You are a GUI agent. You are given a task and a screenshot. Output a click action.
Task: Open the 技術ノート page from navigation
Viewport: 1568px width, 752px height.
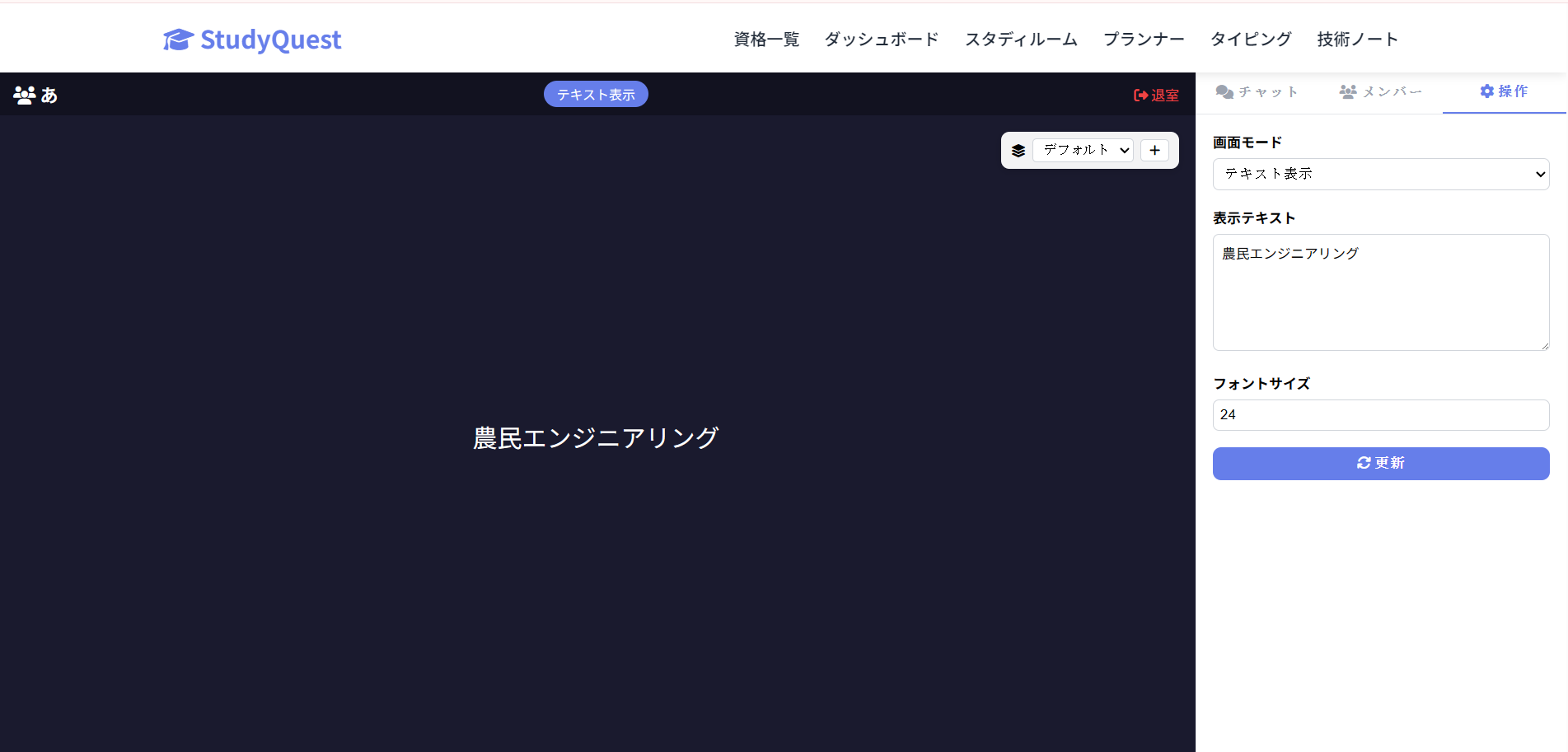[1356, 39]
